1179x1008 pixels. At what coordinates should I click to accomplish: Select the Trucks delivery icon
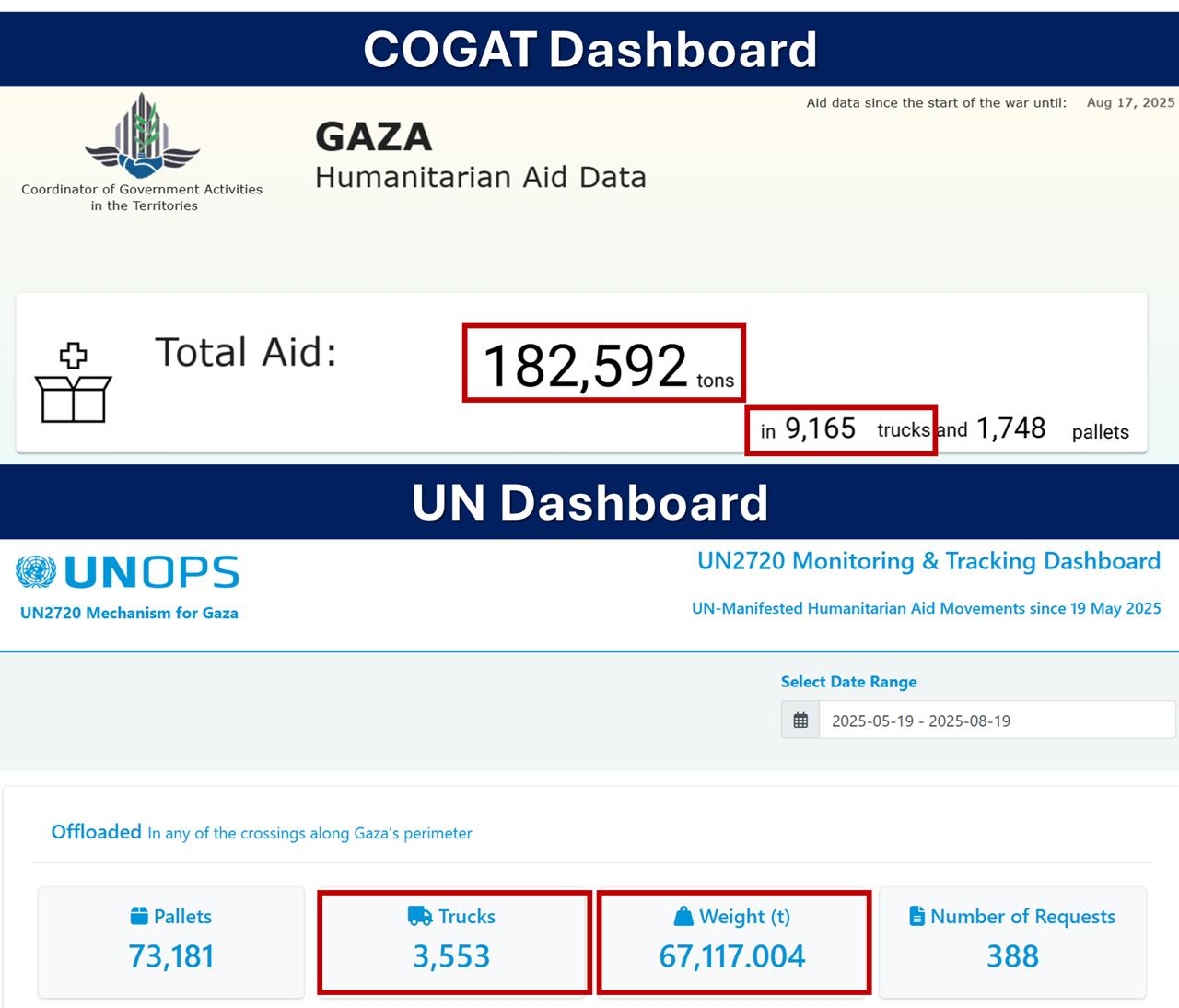coord(419,916)
